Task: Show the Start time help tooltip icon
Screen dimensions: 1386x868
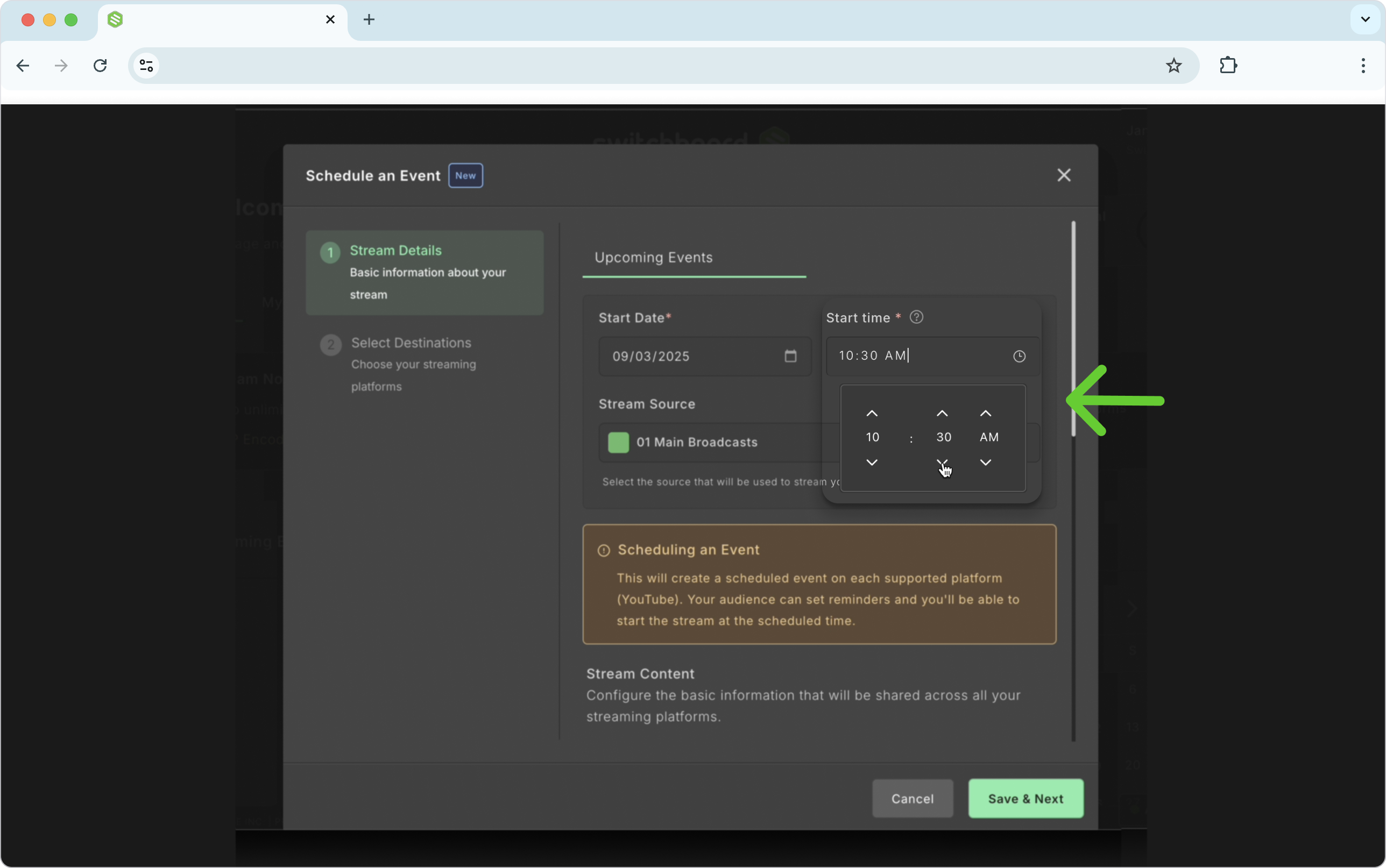Action: pos(916,317)
